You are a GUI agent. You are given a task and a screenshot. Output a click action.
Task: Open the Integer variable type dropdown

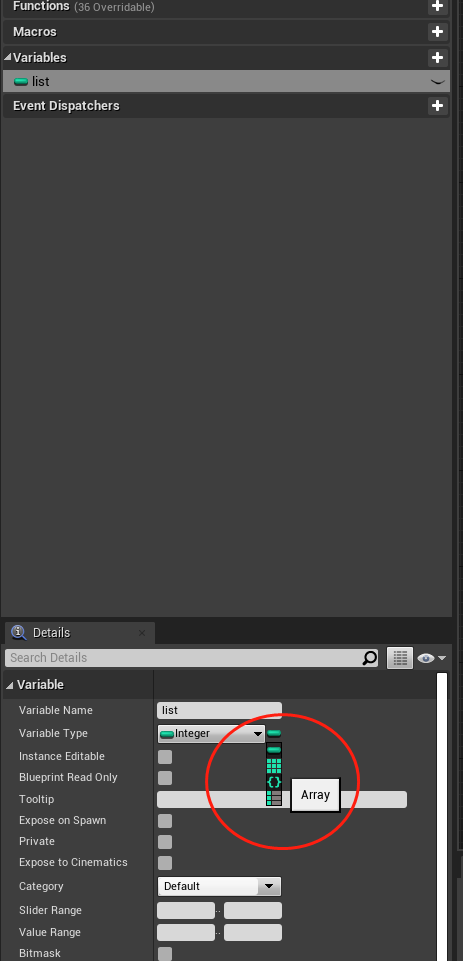pyautogui.click(x=211, y=734)
